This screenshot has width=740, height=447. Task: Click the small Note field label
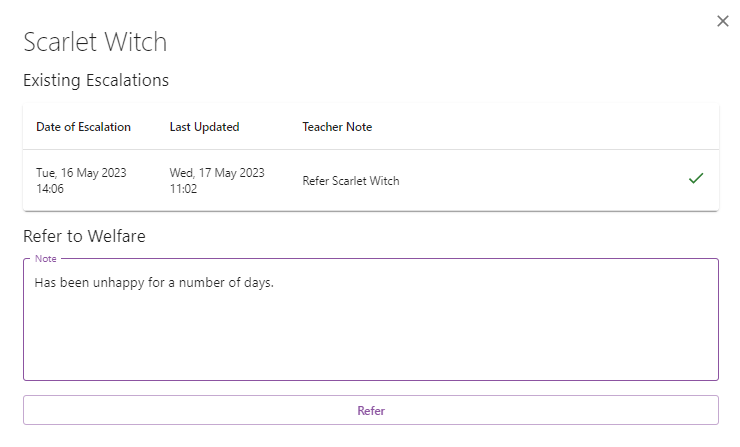click(45, 258)
